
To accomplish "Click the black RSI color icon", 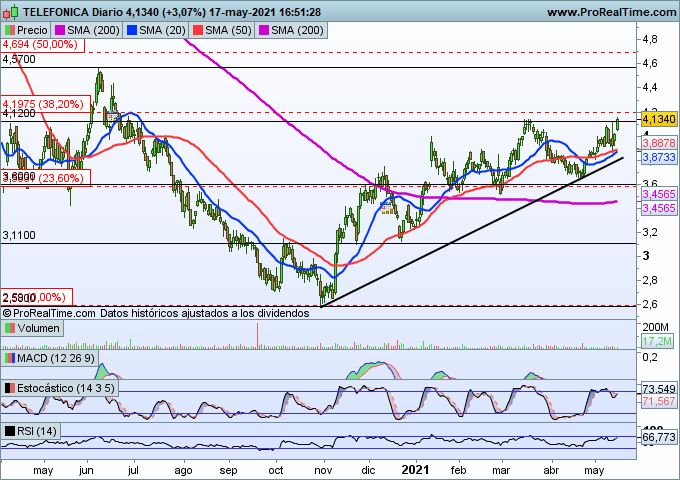I will pos(10,431).
